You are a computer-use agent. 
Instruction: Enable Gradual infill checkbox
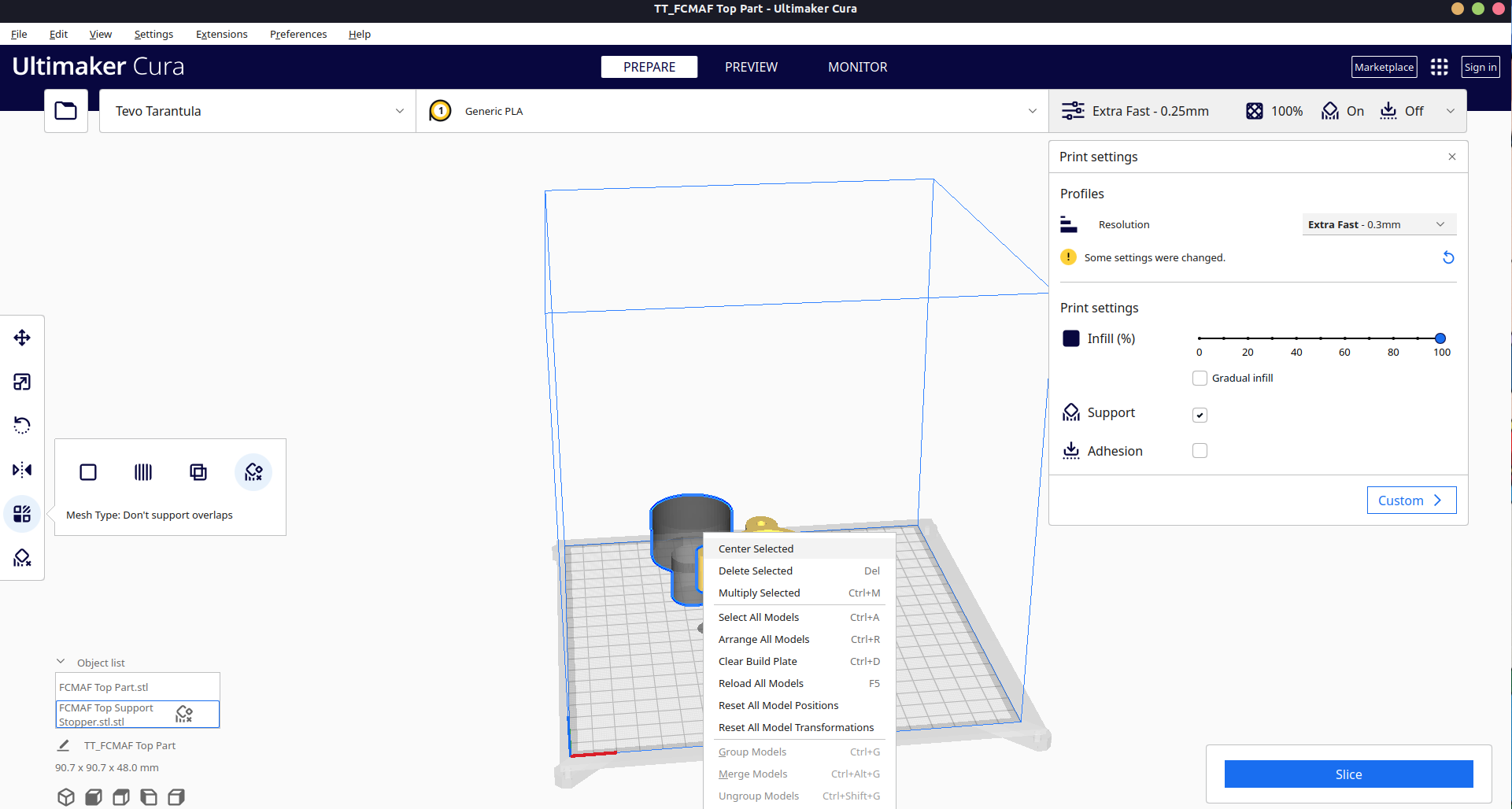coord(1200,378)
